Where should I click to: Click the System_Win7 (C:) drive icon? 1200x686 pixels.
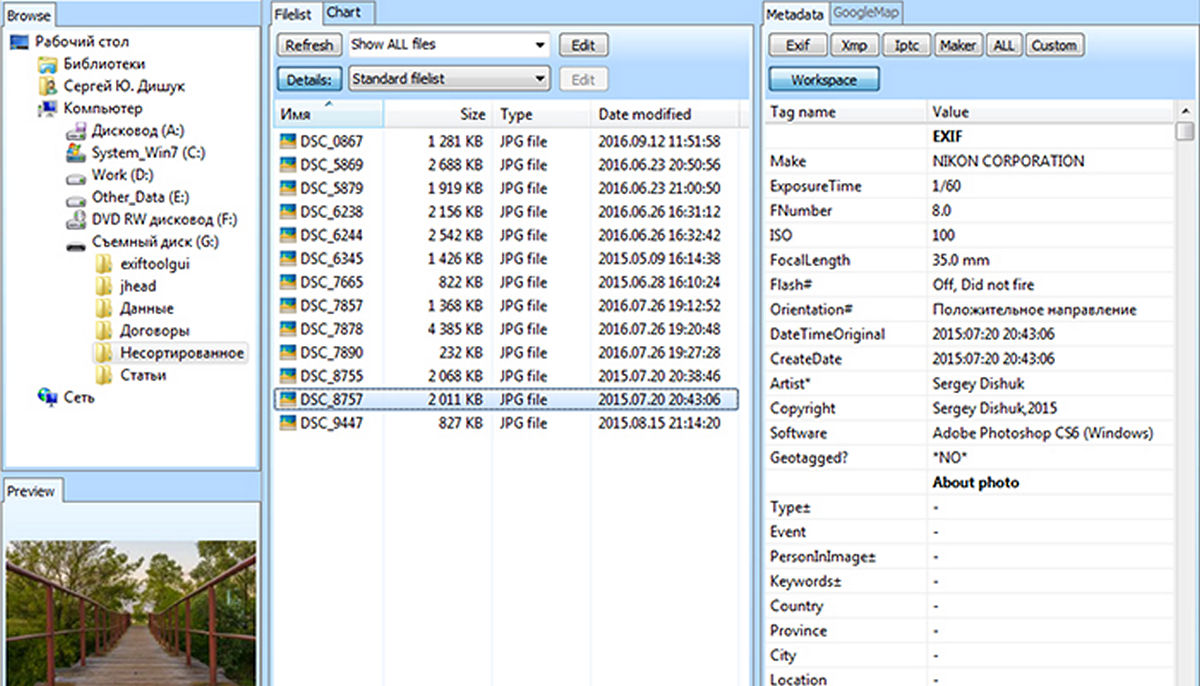75,153
